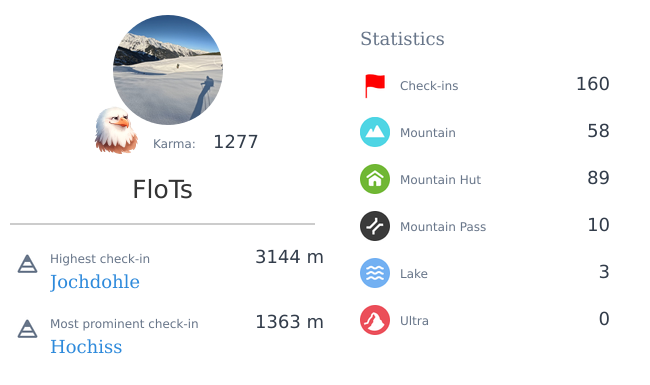This screenshot has height=385, width=650.
Task: Click the cyan Mountain icon
Action: pyautogui.click(x=375, y=132)
